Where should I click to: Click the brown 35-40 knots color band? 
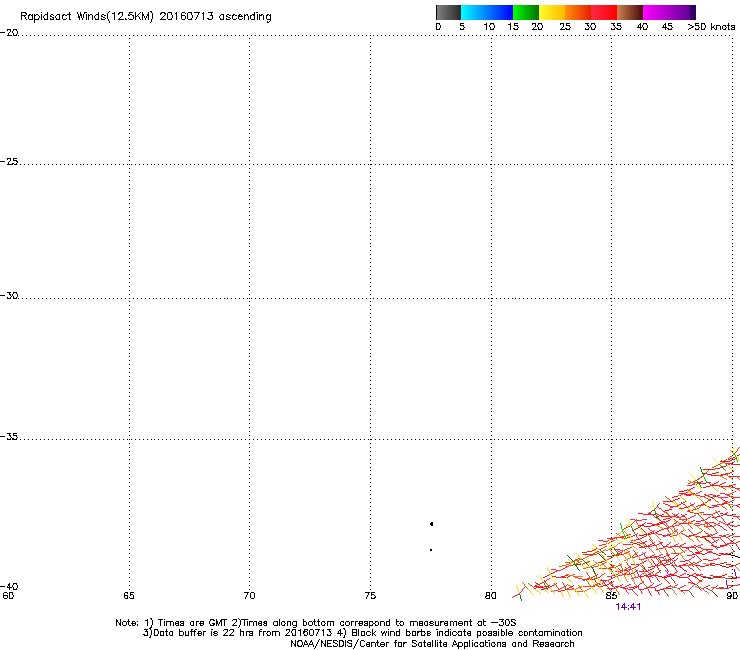[630, 12]
